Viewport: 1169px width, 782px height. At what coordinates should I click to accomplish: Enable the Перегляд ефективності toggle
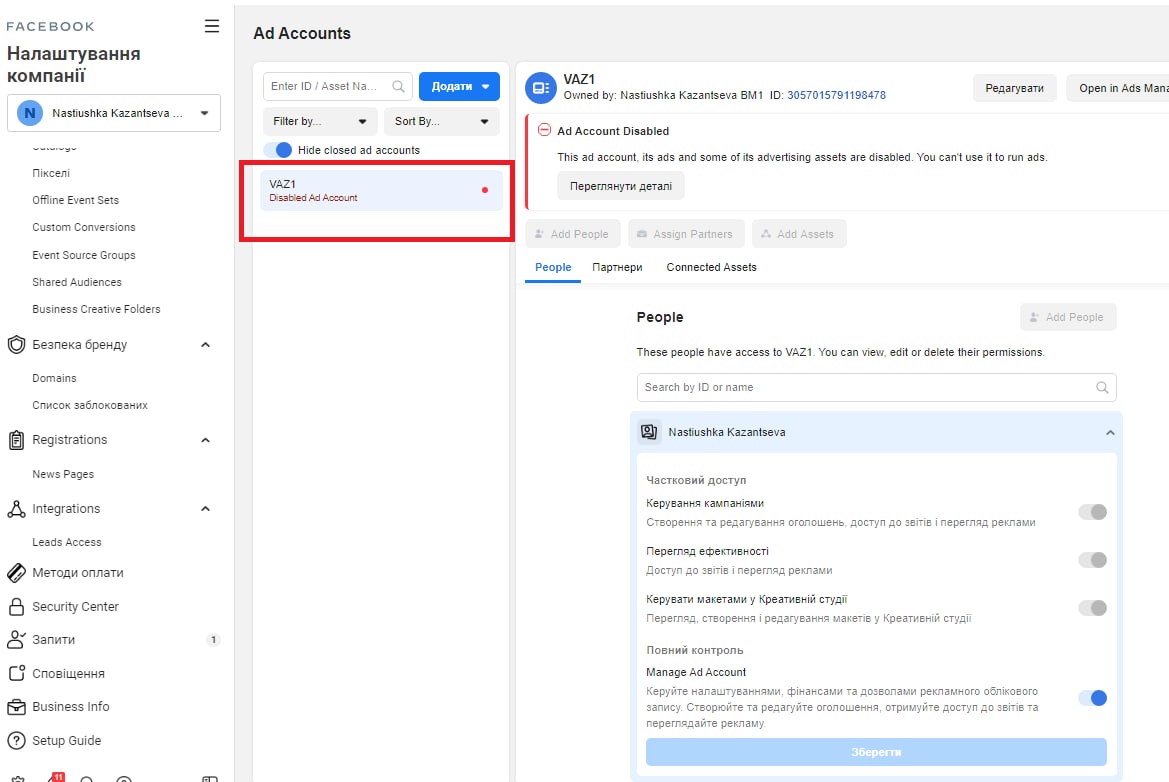pos(1093,560)
